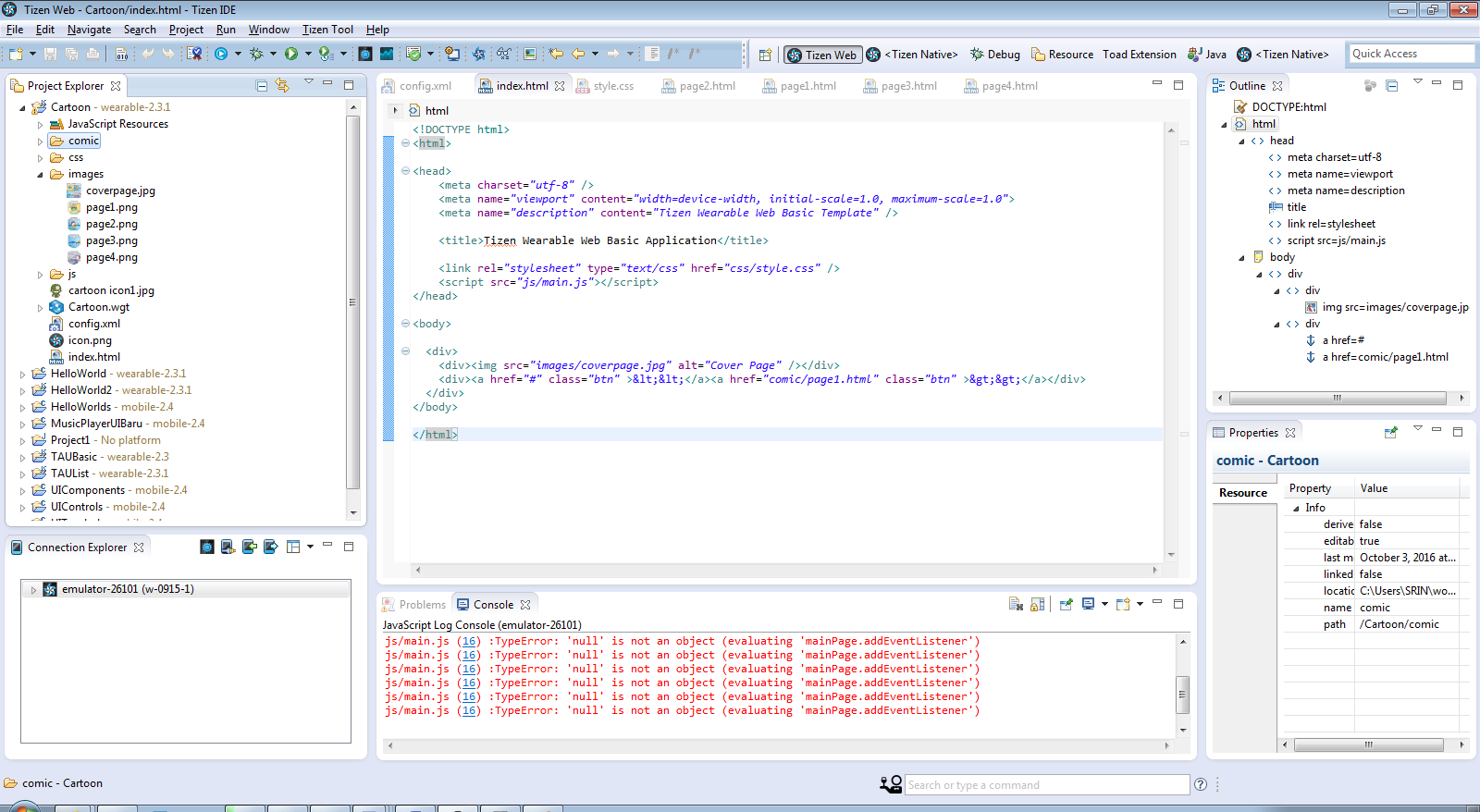Viewport: 1480px width, 812px height.
Task: Switch to Java perspective
Action: (1207, 55)
